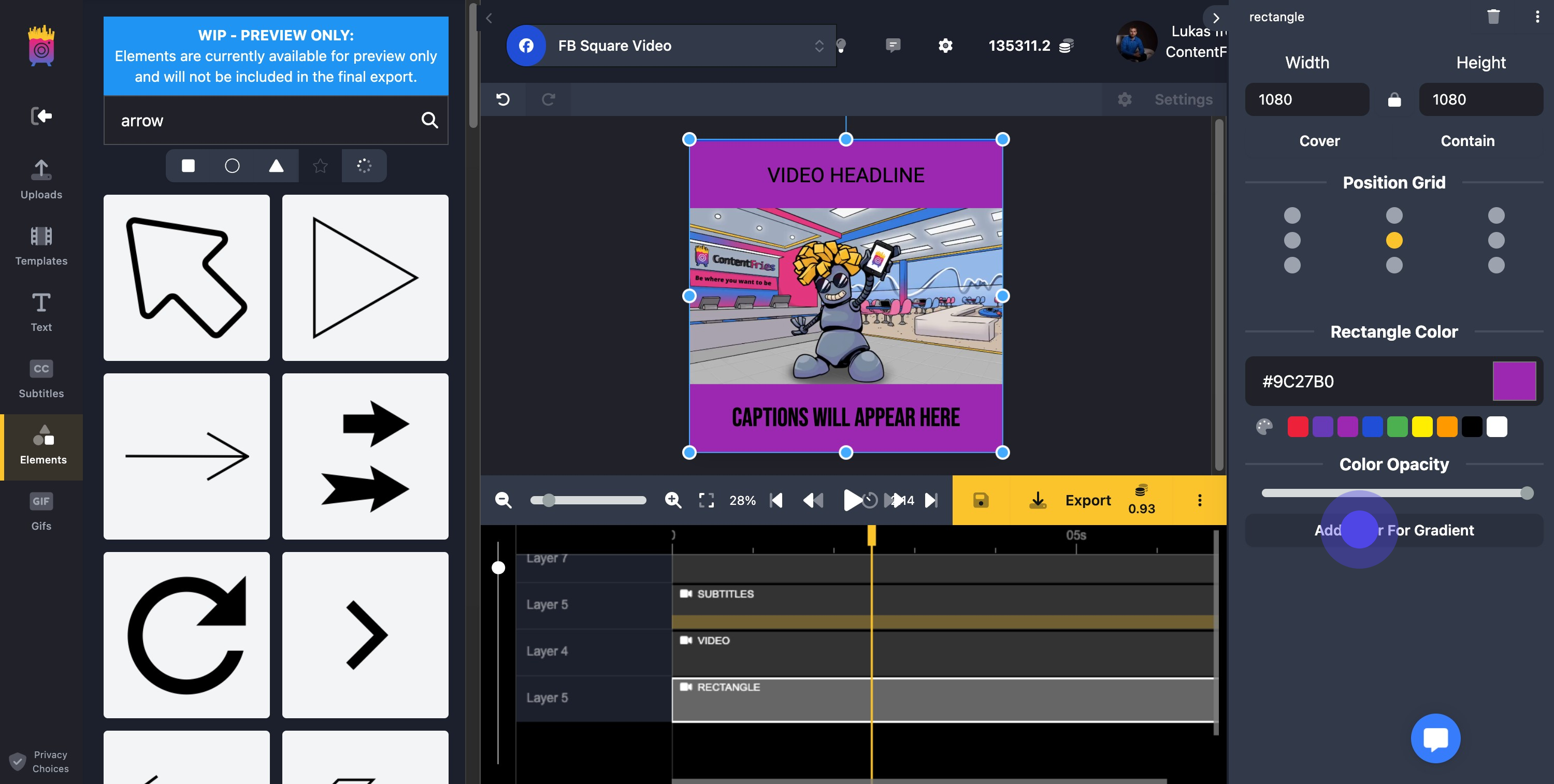
Task: Click the Export button
Action: (1087, 500)
